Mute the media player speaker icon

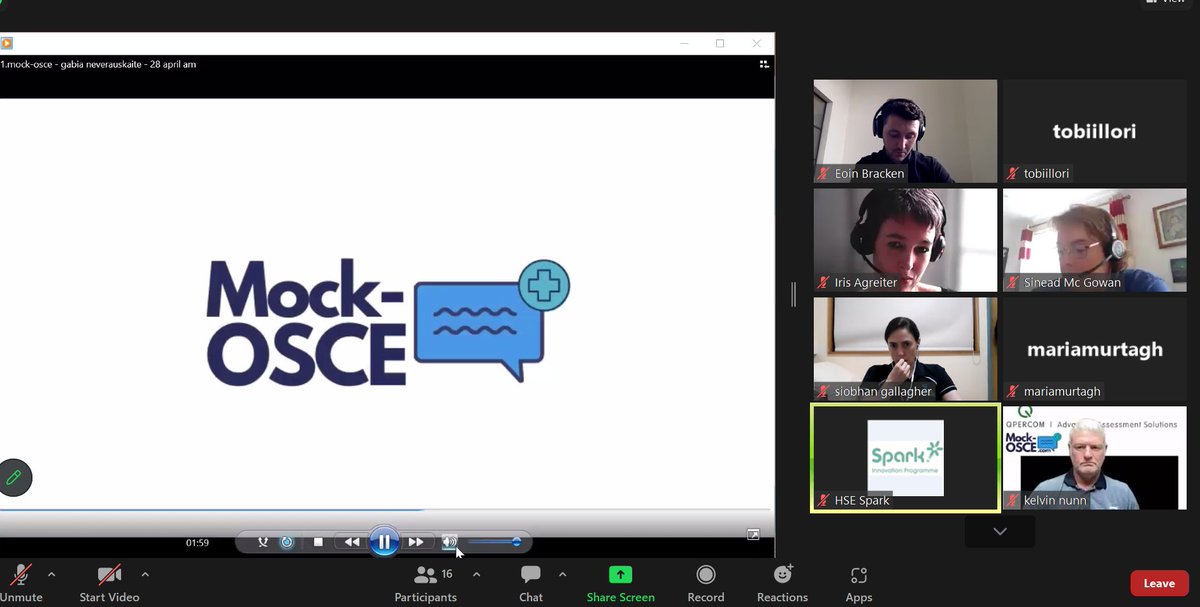[450, 542]
